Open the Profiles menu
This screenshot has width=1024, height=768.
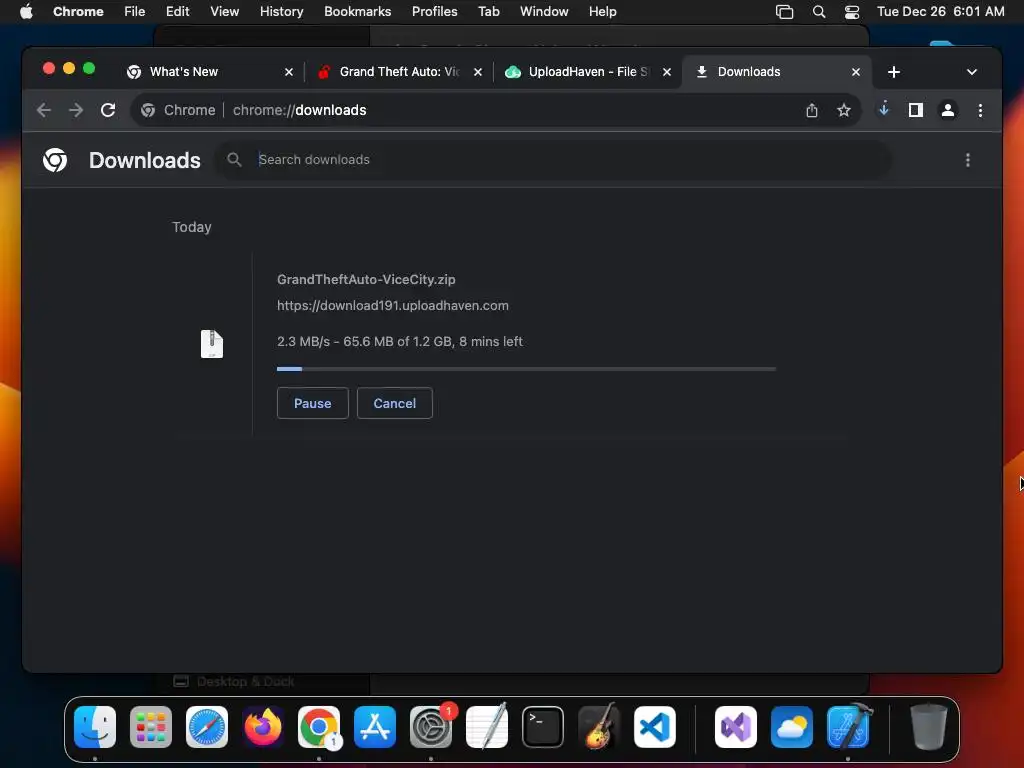pos(434,12)
